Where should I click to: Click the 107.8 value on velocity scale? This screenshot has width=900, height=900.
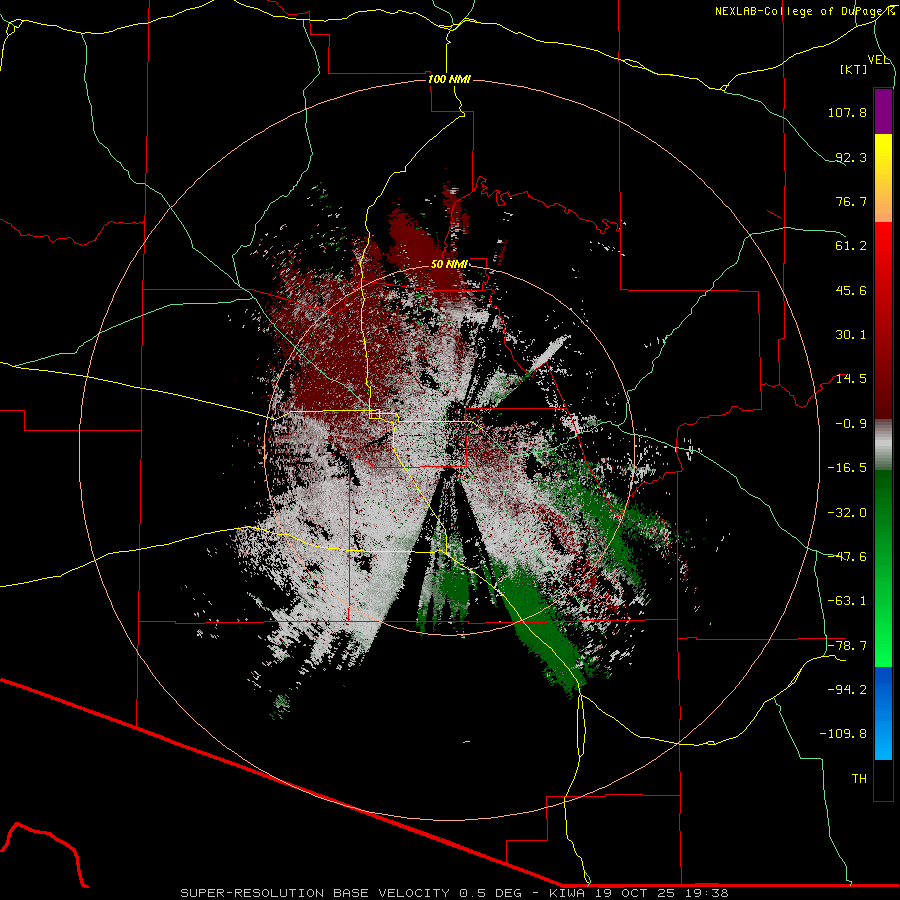847,112
